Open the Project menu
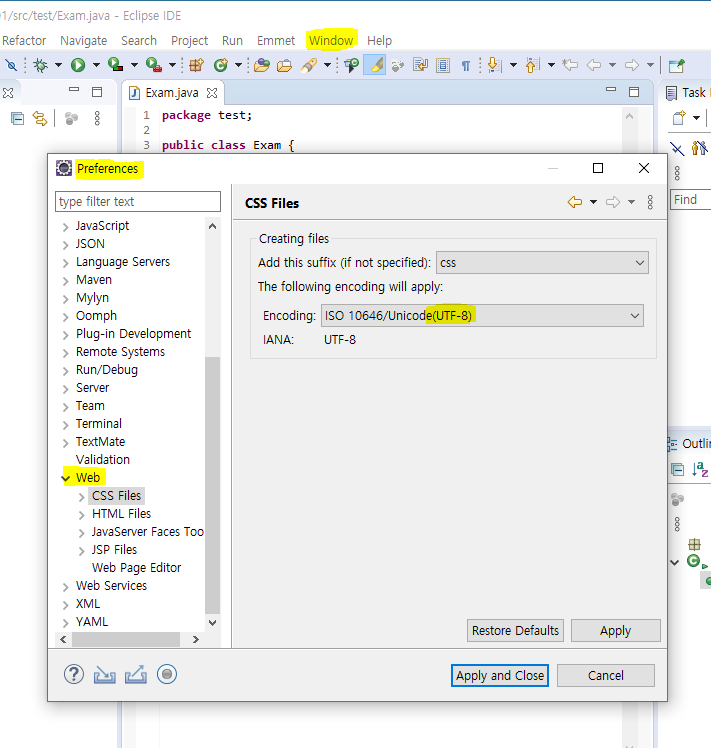Image resolution: width=711 pixels, height=748 pixels. (x=189, y=41)
